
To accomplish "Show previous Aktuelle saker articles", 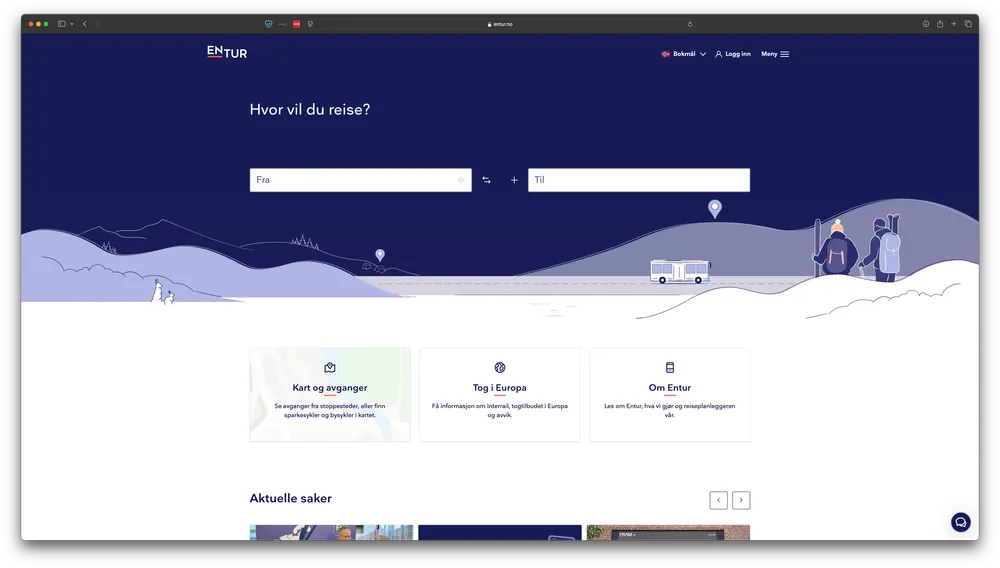I will coord(718,500).
